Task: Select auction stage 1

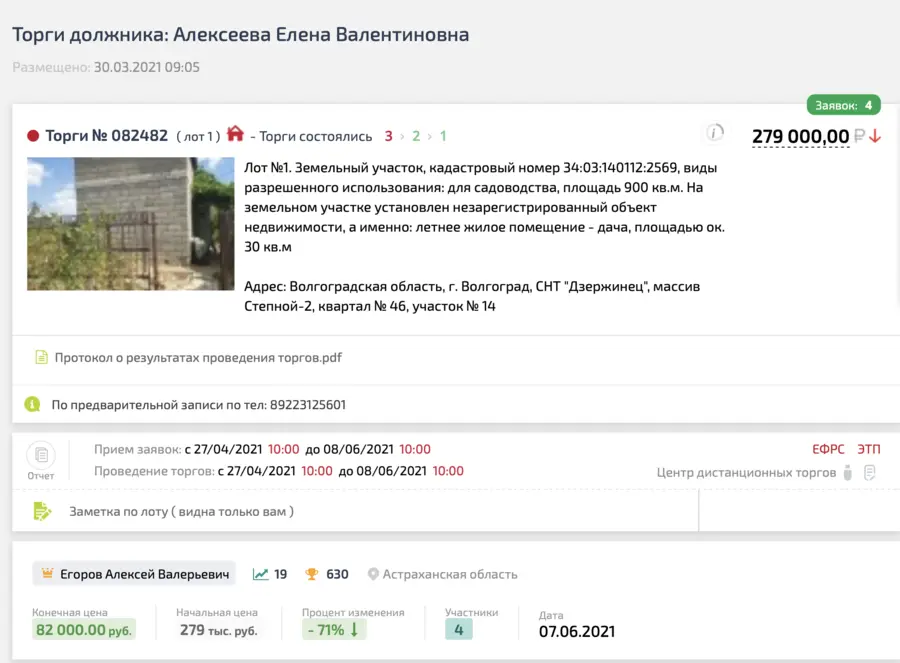Action: coord(443,136)
